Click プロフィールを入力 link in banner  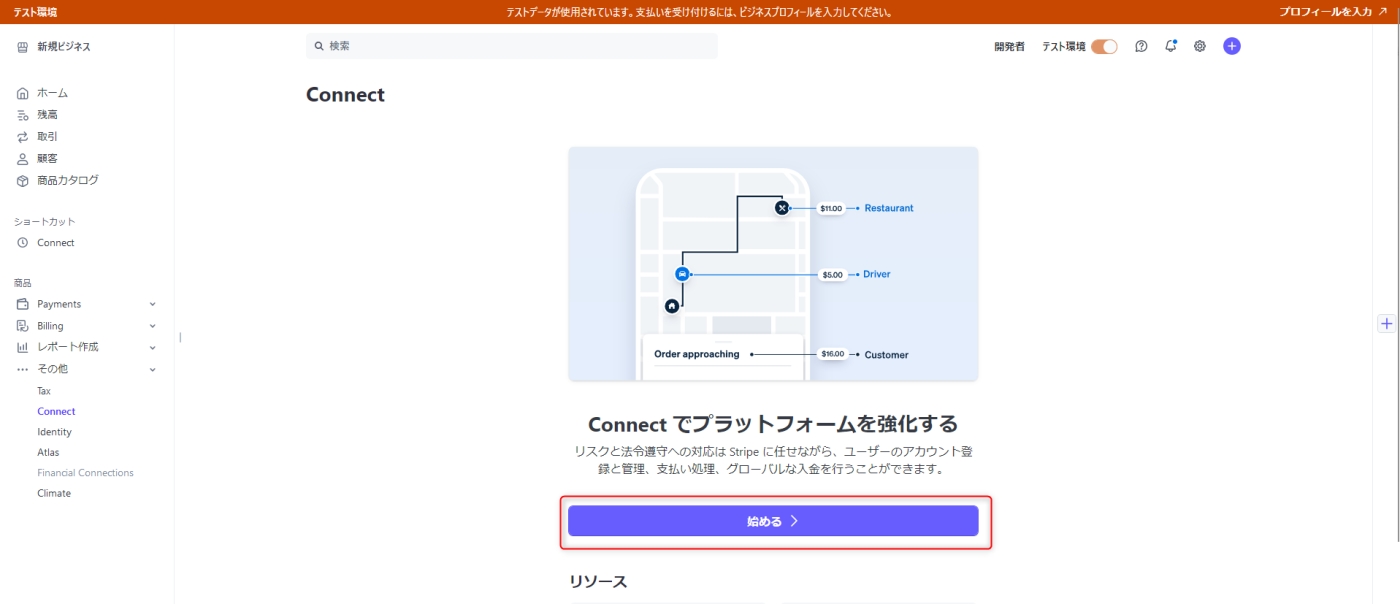(1325, 12)
